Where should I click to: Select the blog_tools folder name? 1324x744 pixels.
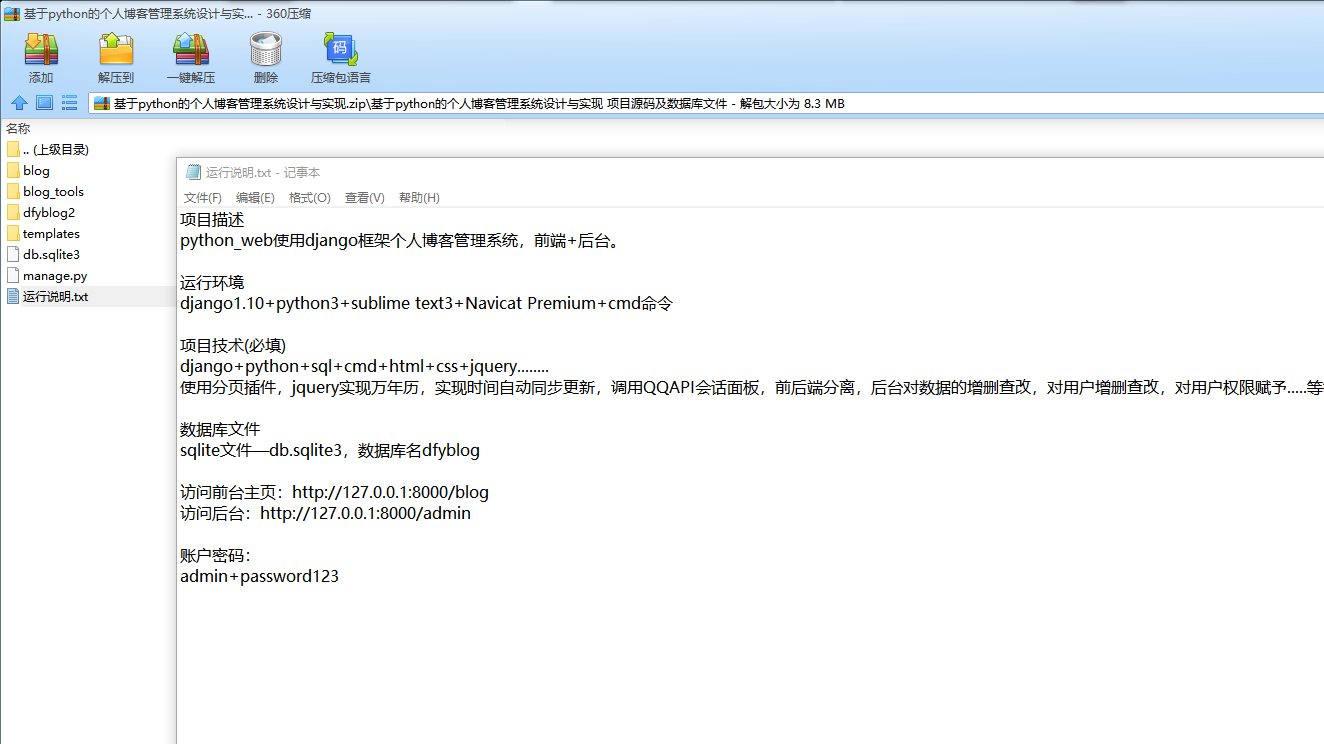point(53,191)
